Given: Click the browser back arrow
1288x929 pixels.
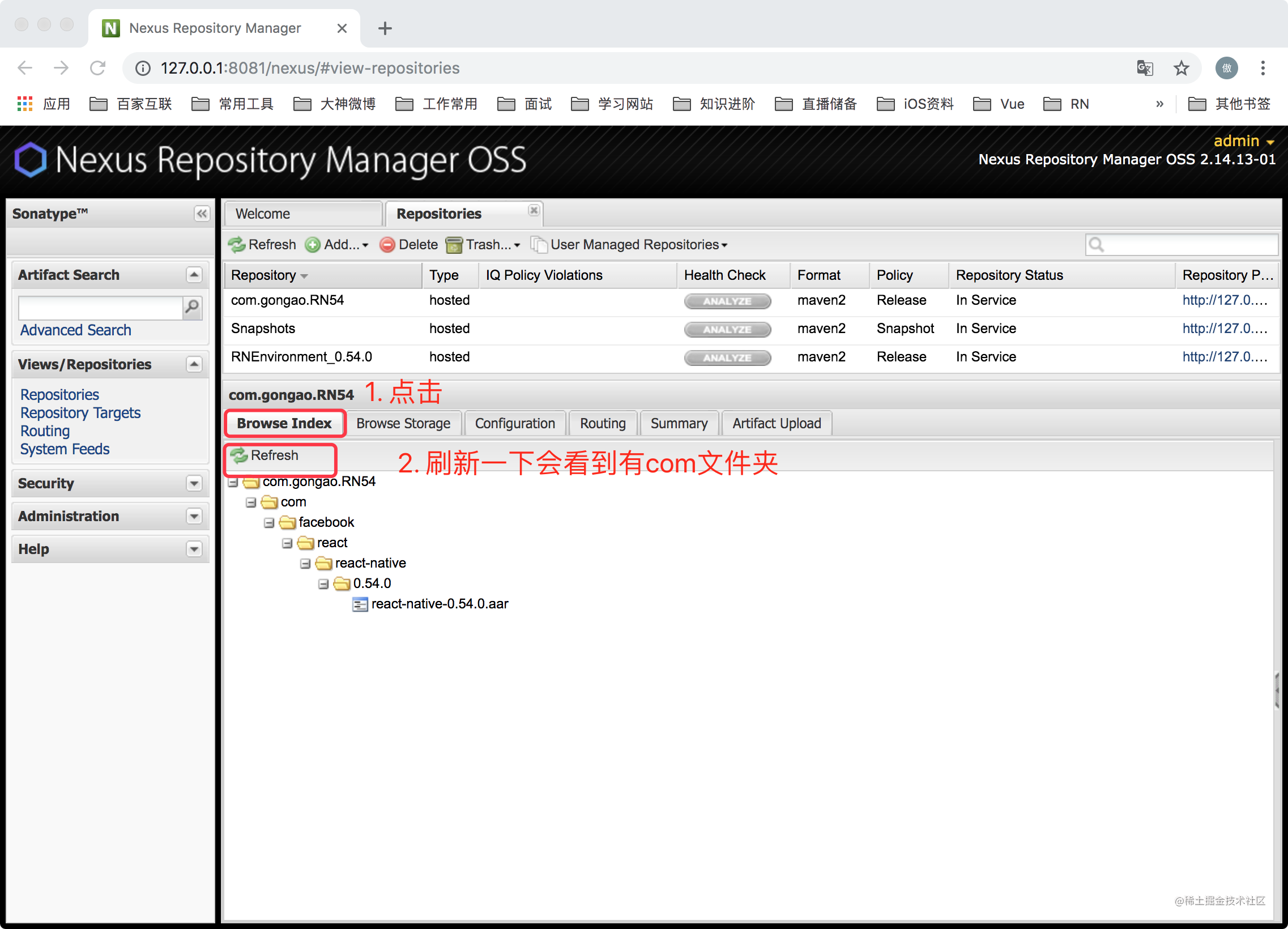Looking at the screenshot, I should tap(25, 68).
